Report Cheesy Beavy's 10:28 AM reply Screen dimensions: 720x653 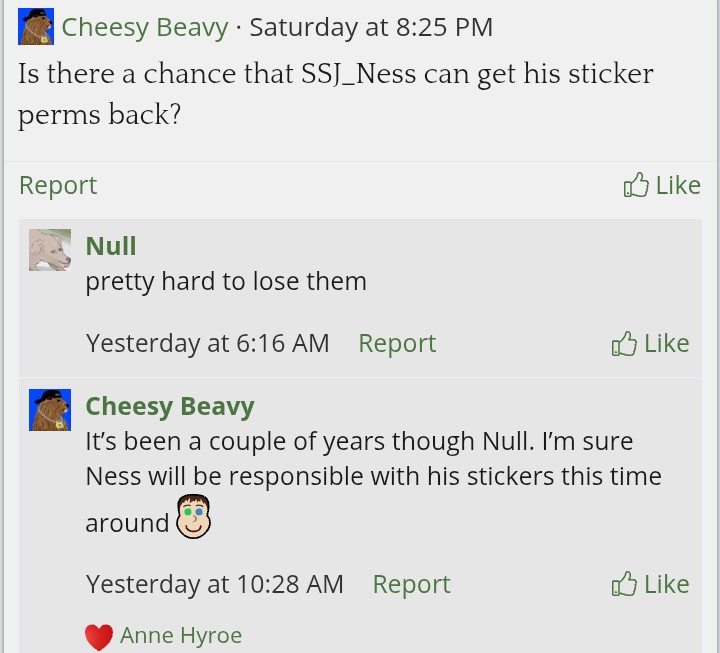click(411, 584)
